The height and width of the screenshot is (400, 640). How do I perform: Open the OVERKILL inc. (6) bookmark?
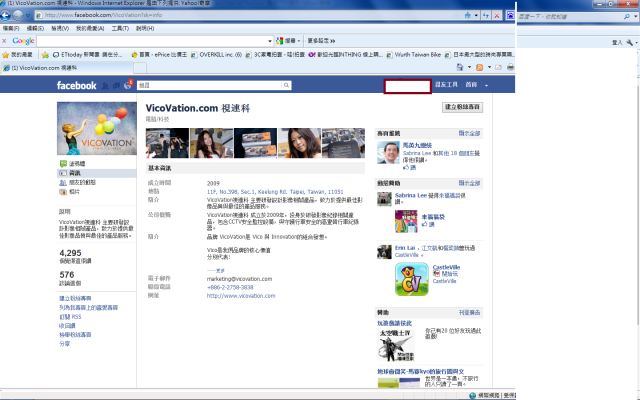pyautogui.click(x=216, y=55)
